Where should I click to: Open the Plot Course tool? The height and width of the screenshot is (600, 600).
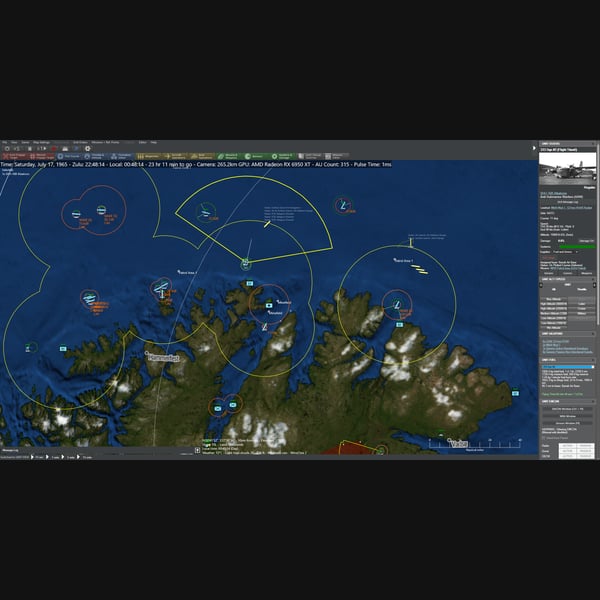tap(68, 156)
